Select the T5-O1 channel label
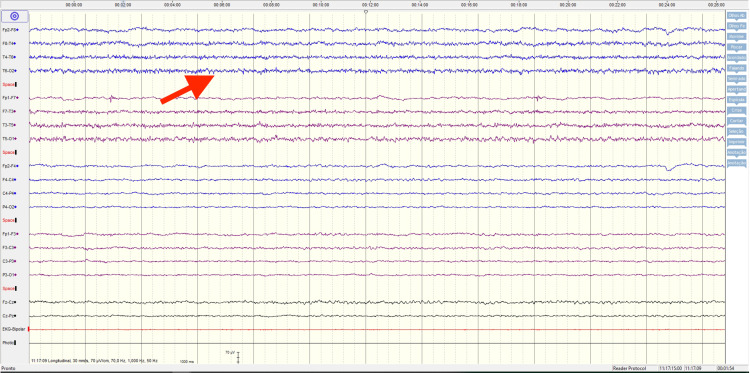The image size is (750, 373). coord(10,139)
